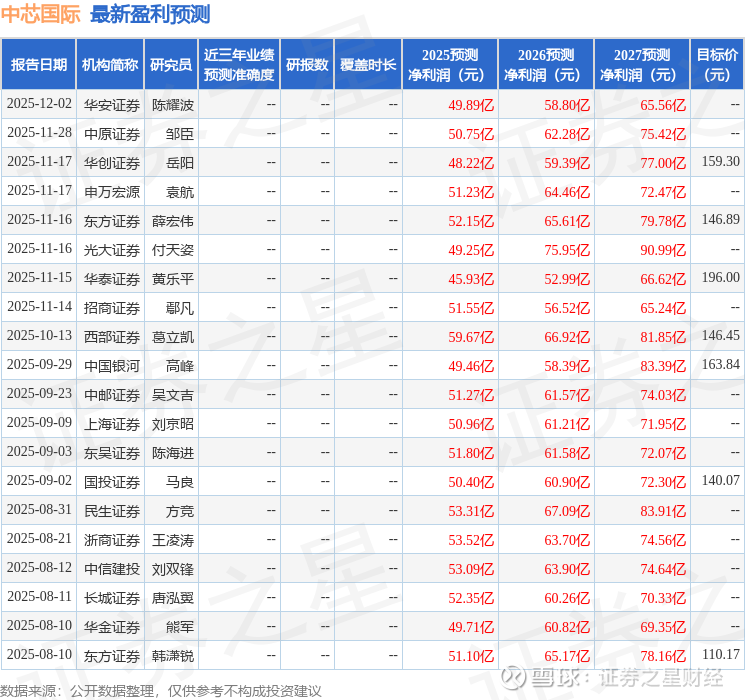Click 2025 forecast value 59.67亿
Image resolution: width=745 pixels, height=700 pixels.
471,337
